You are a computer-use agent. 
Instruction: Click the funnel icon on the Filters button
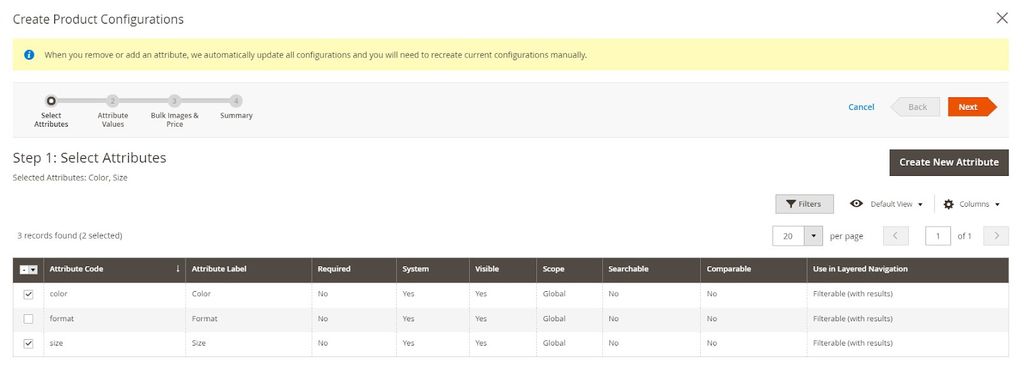tap(790, 204)
